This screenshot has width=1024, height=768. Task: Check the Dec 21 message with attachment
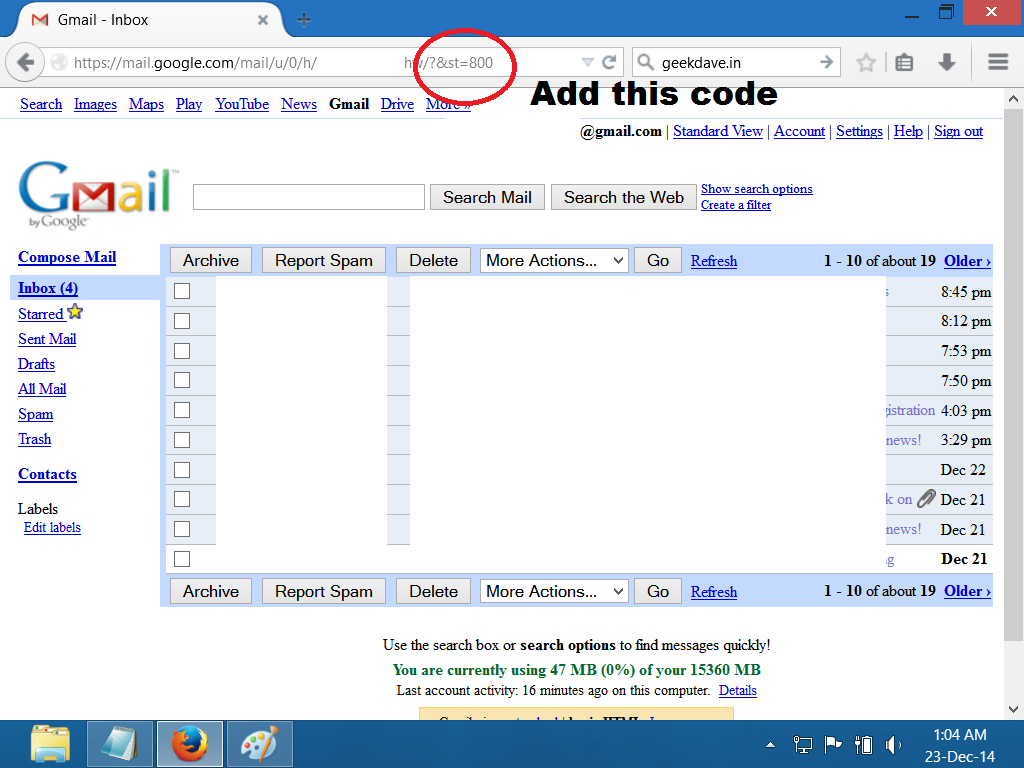point(182,499)
